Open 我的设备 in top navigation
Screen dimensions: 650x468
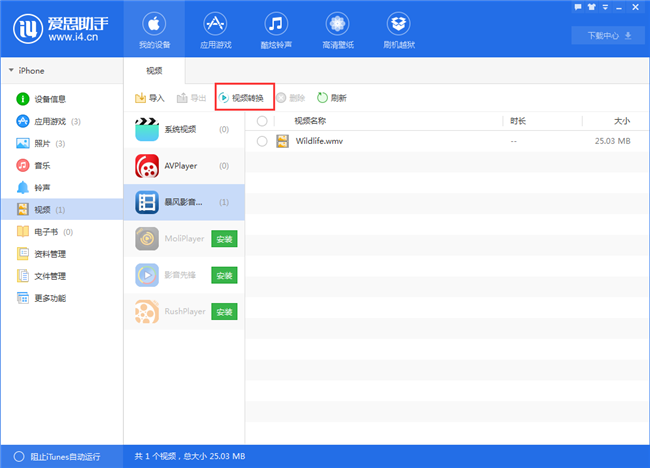154,30
